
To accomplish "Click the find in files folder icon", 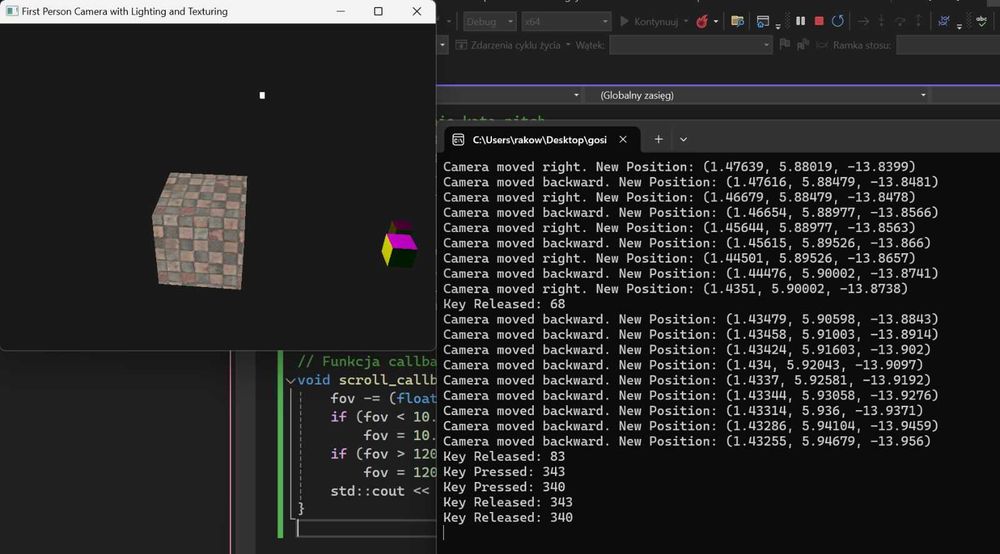I will coord(737,21).
